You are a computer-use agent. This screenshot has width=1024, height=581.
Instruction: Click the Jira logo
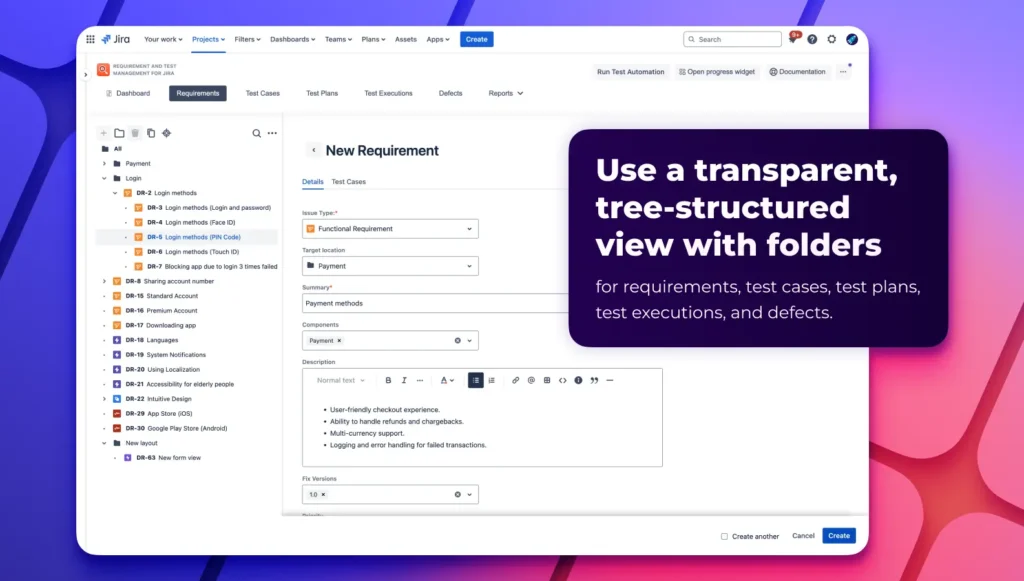pos(116,39)
